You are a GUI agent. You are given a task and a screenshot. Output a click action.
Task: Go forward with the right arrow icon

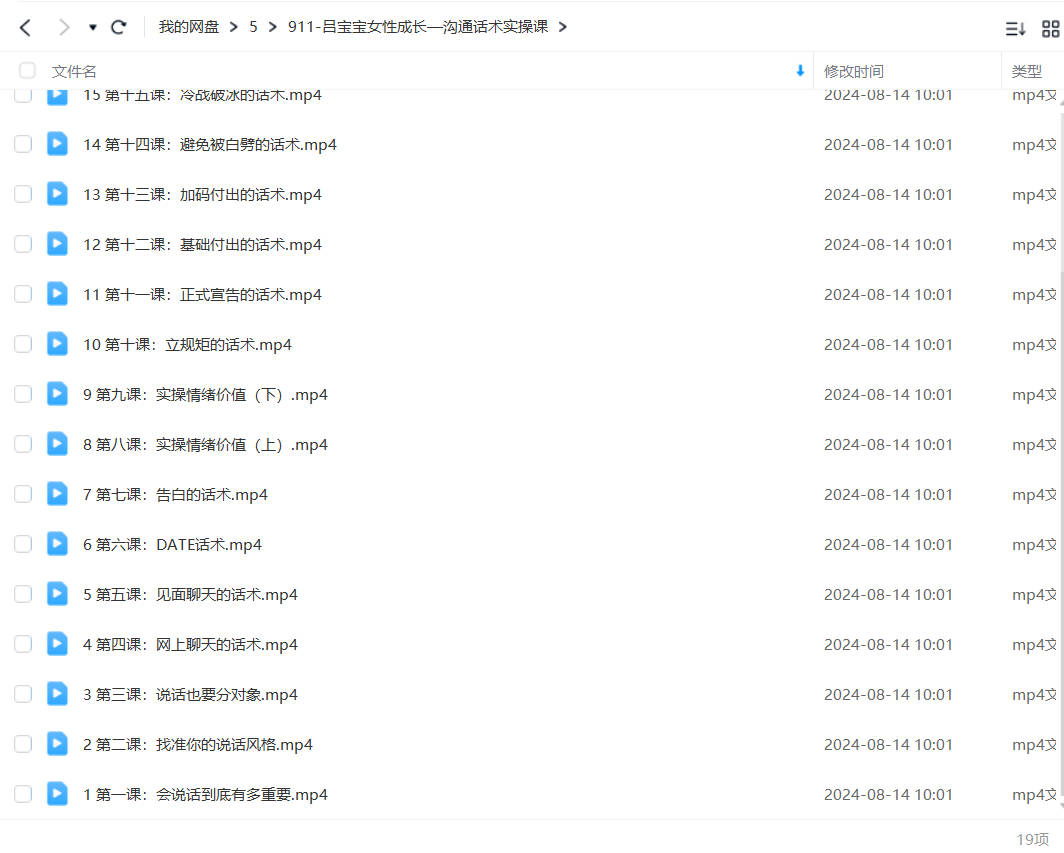tap(64, 27)
